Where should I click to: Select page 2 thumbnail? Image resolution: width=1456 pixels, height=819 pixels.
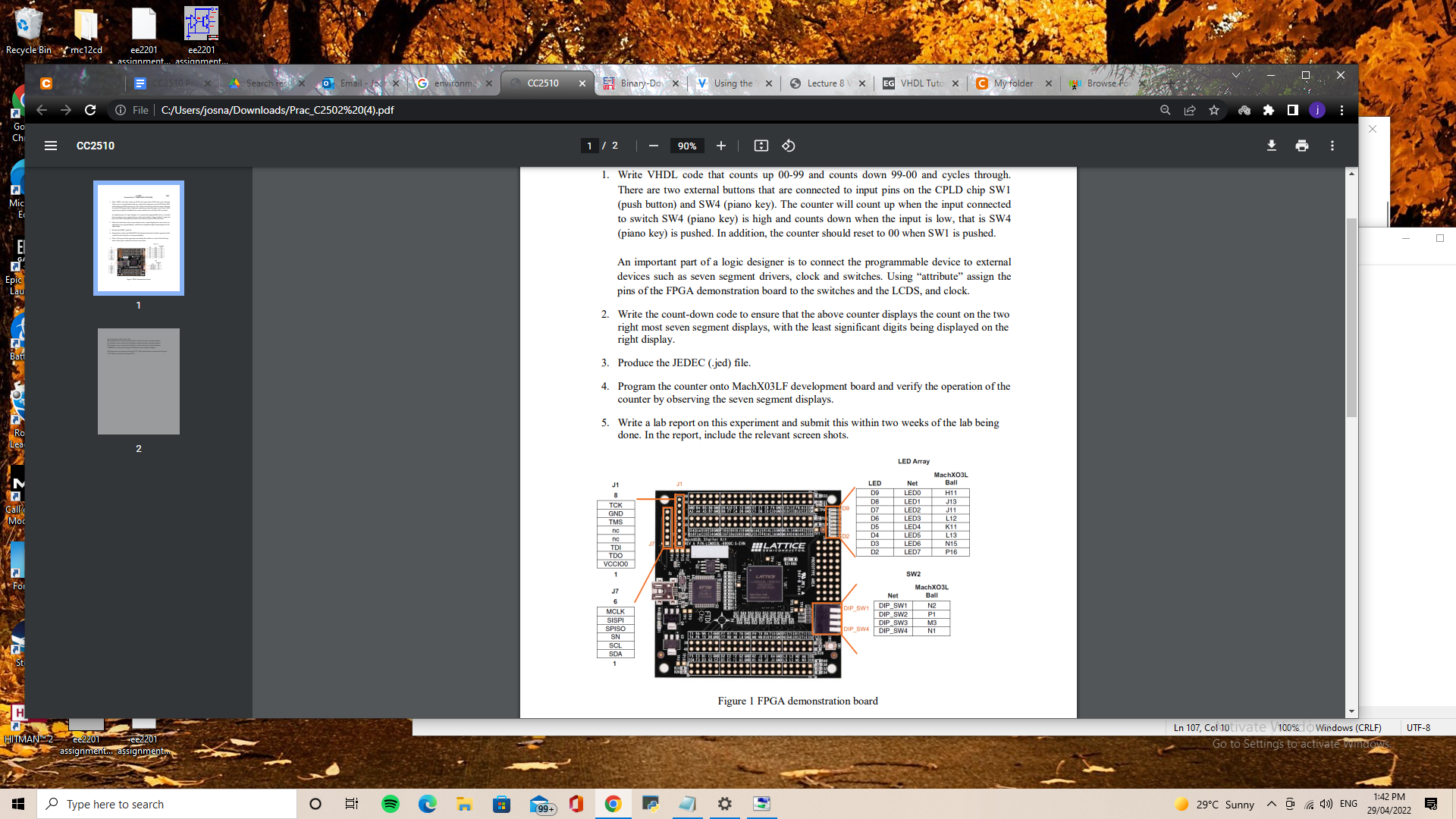[x=139, y=381]
